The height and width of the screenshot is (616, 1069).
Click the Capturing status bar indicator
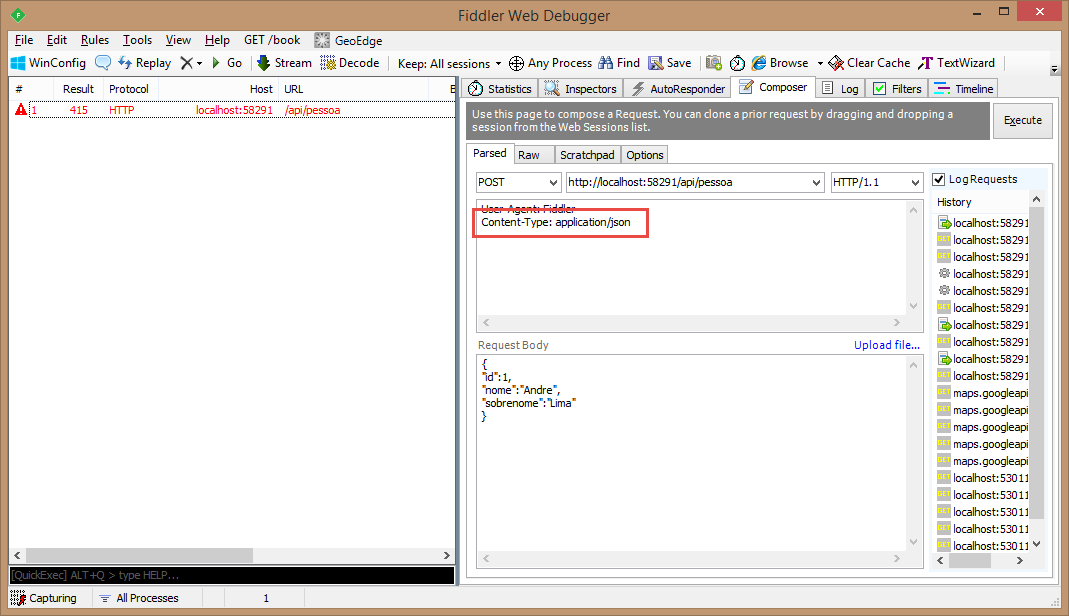point(44,598)
